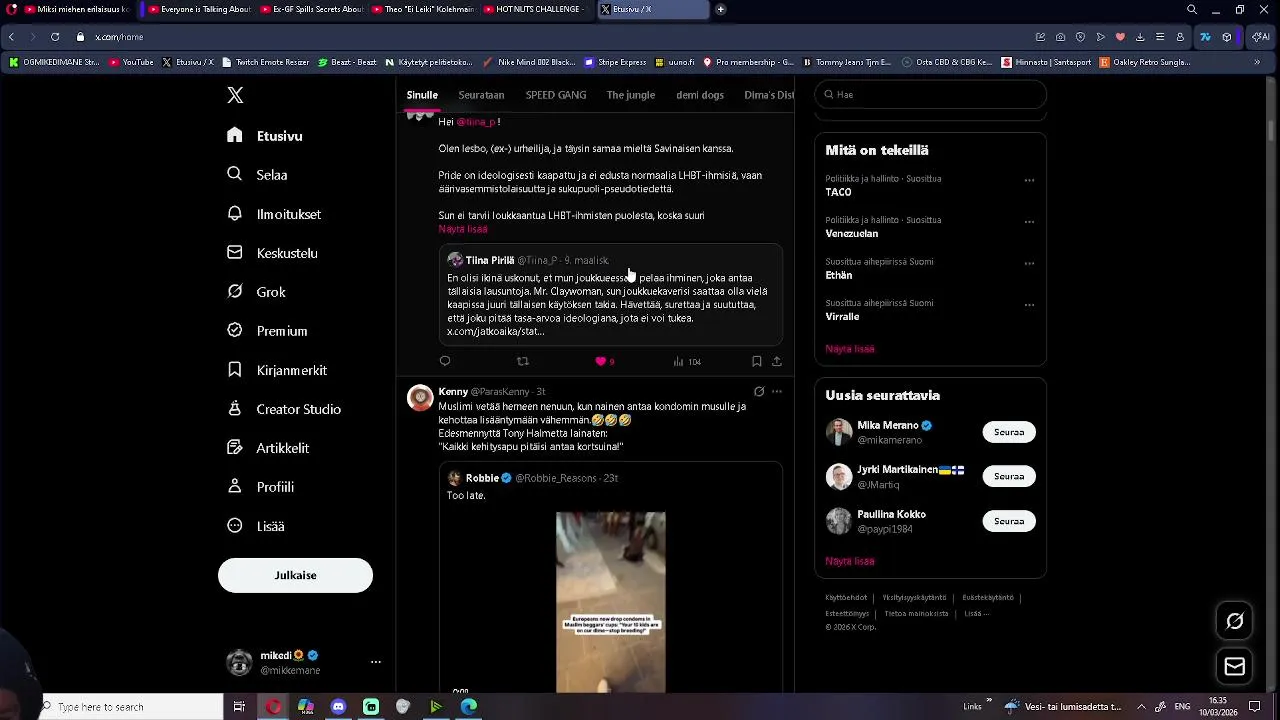Image resolution: width=1280 pixels, height=720 pixels.
Task: Open options for Venezuelan trend
Action: click(1029, 222)
